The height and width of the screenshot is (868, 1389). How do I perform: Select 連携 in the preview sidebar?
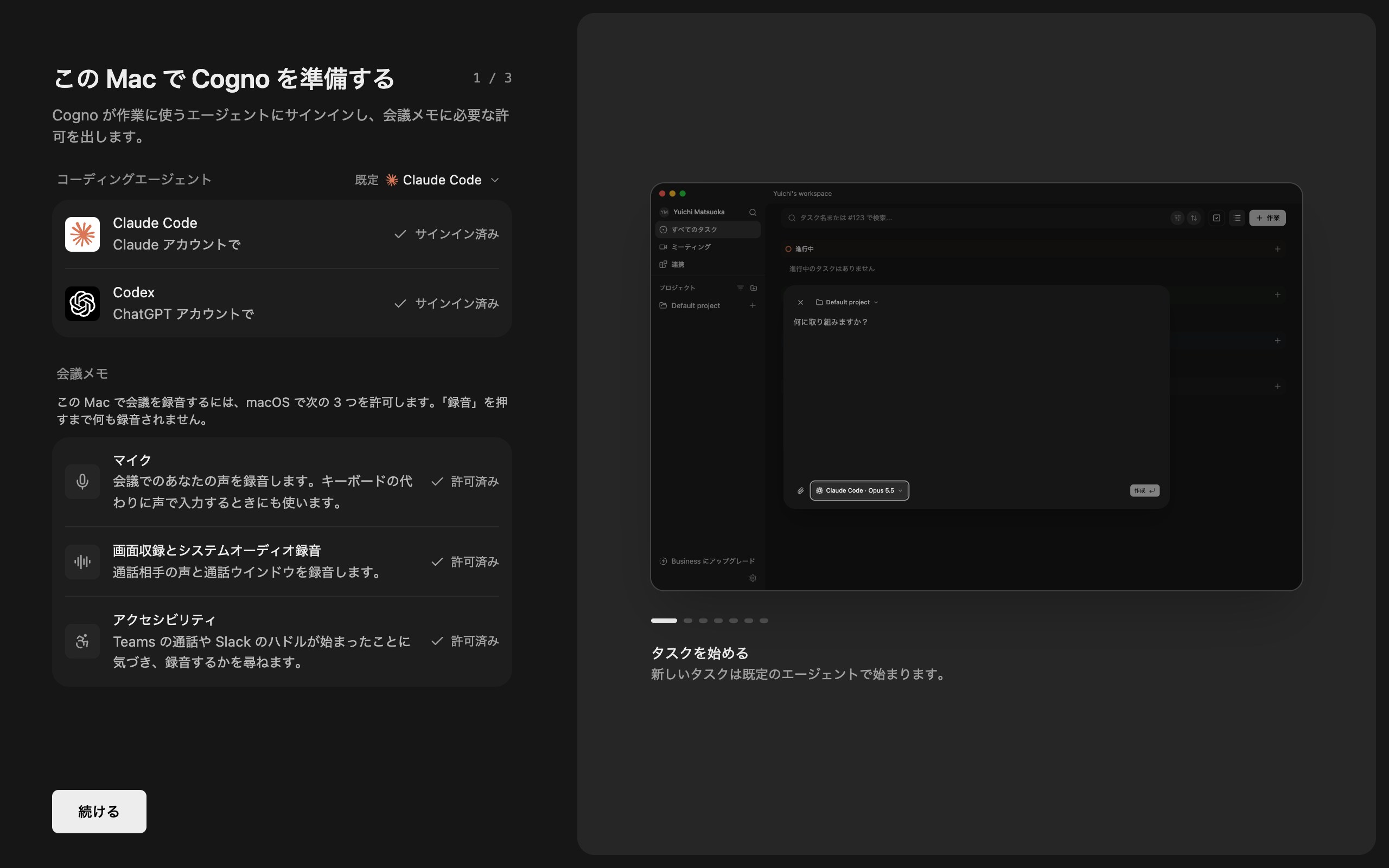pos(708,265)
